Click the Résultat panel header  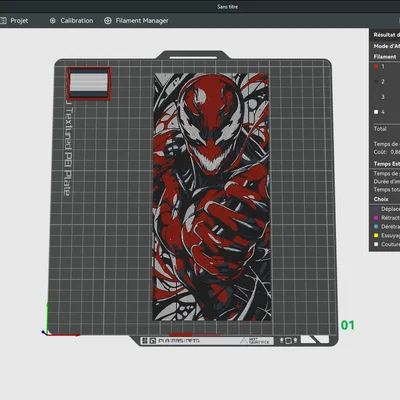tap(386, 35)
